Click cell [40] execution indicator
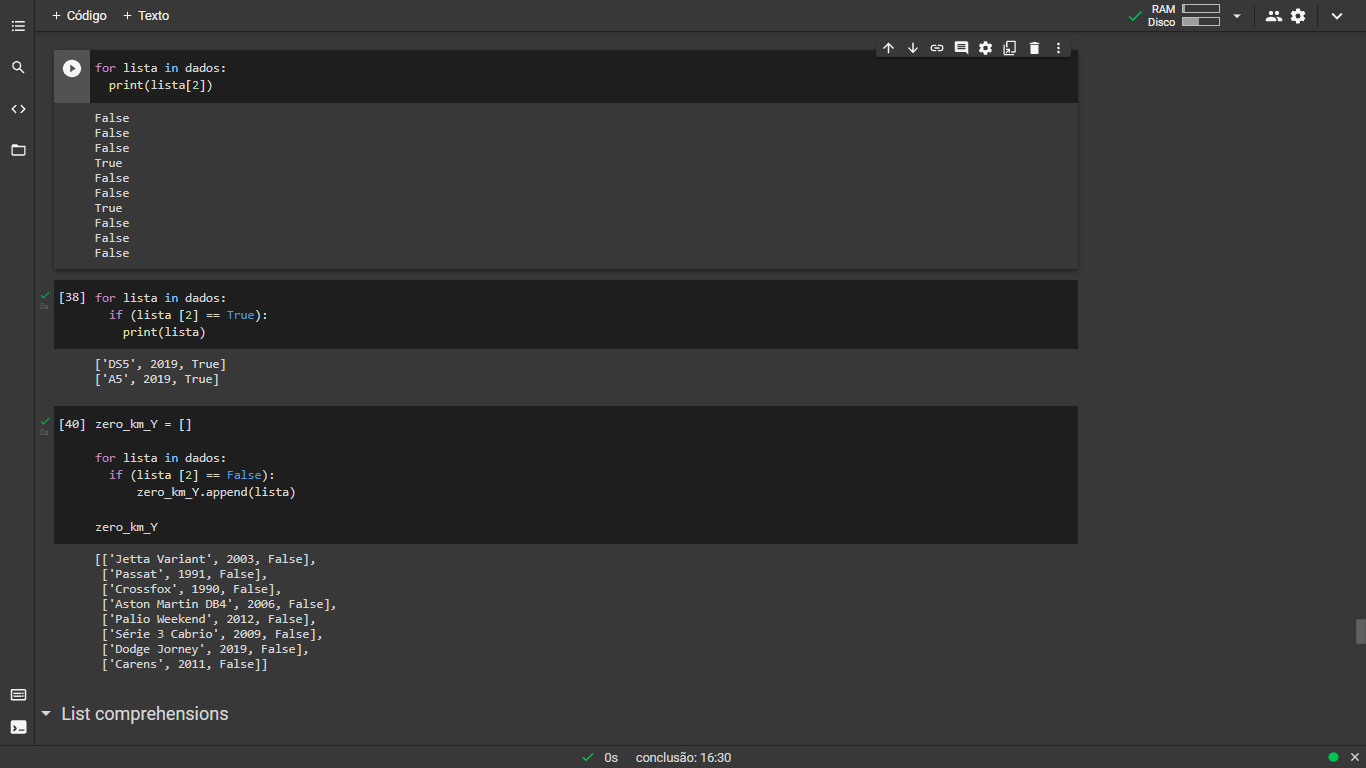This screenshot has height=768, width=1366. tap(72, 424)
